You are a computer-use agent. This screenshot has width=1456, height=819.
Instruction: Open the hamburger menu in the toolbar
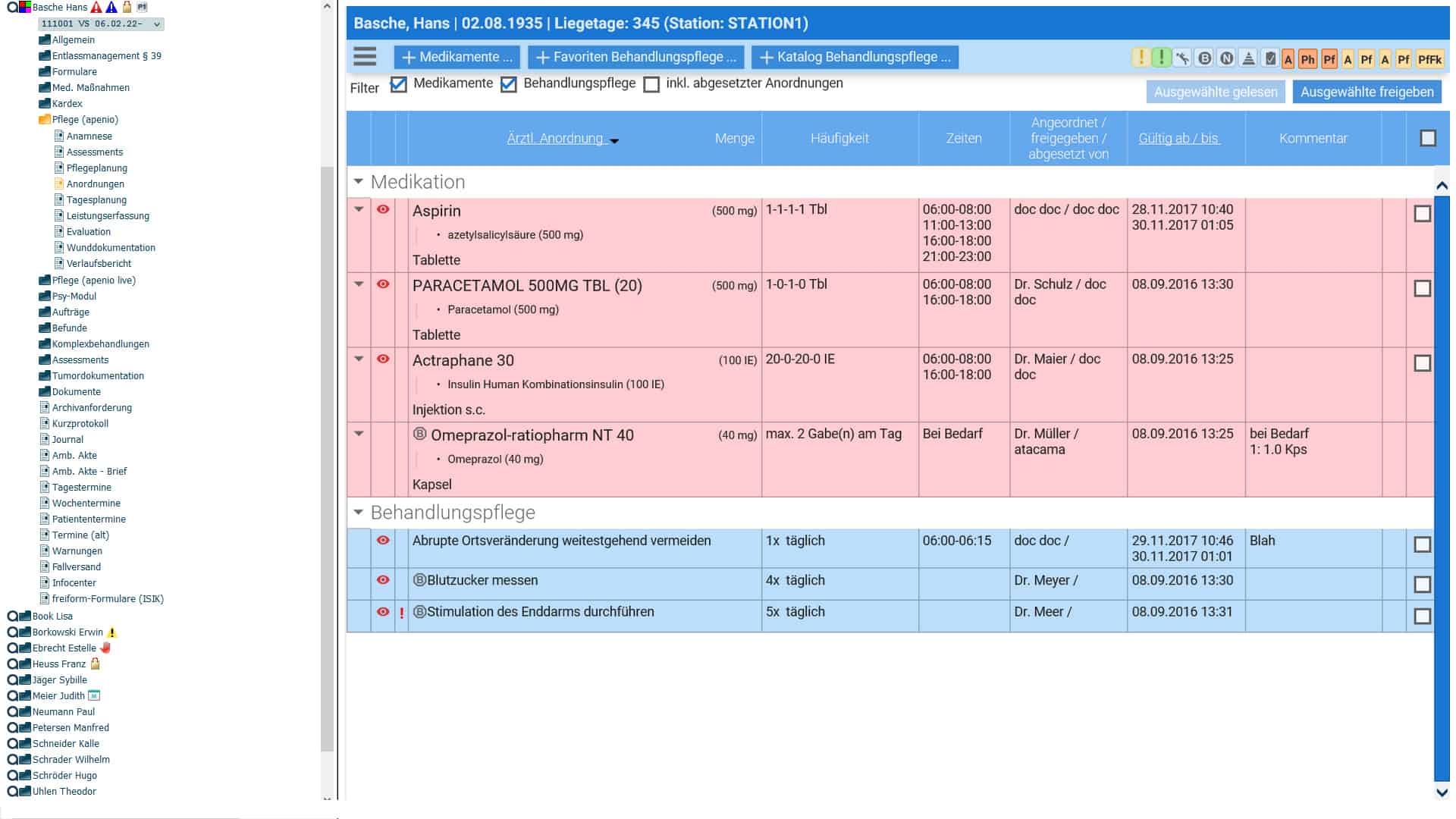point(365,57)
